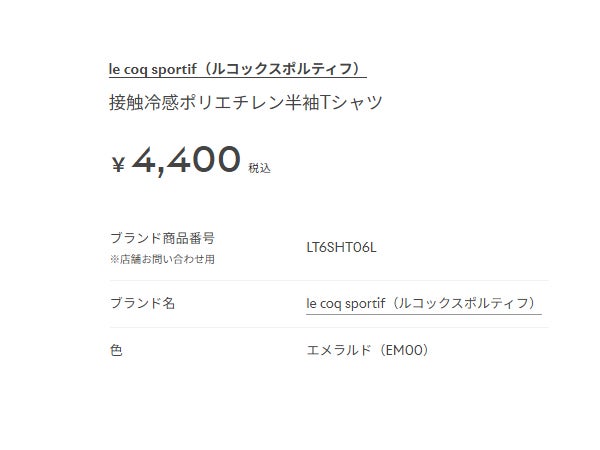Click the Tシャツ word ending the title
This screenshot has width=600, height=450.
point(348,102)
